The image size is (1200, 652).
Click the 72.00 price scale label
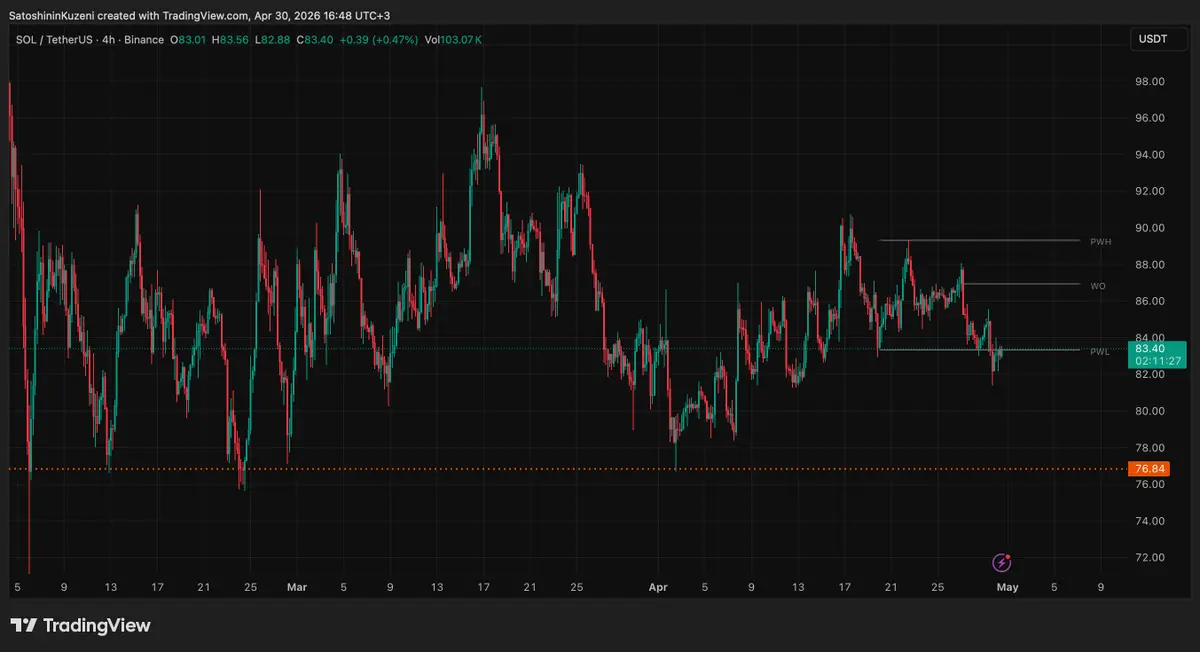tap(1144, 557)
